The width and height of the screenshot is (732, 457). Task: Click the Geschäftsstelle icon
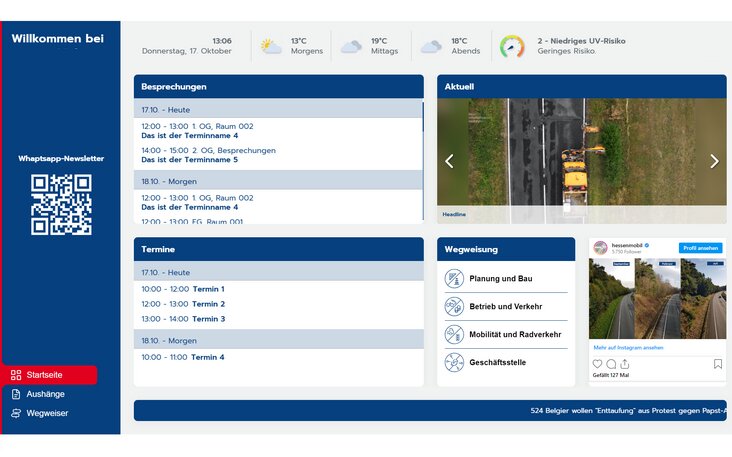point(454,362)
